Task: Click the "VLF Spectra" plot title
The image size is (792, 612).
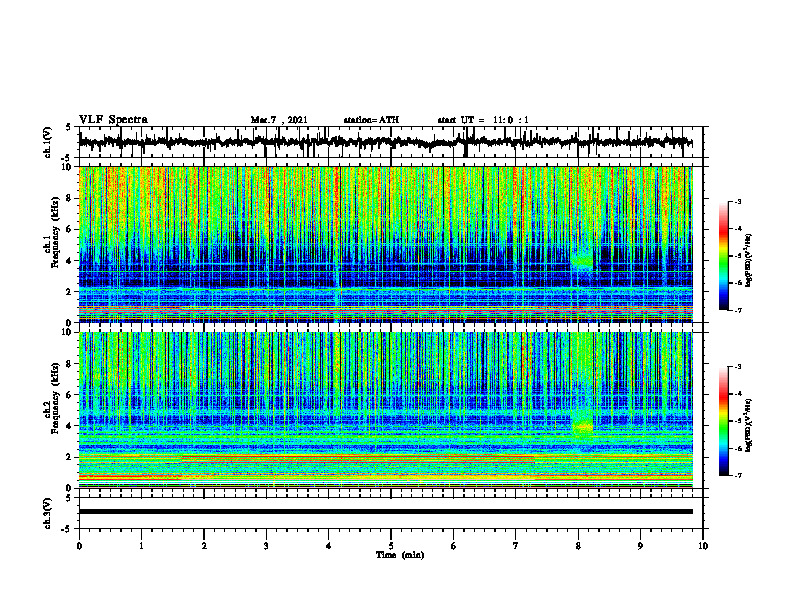Action: pos(113,120)
